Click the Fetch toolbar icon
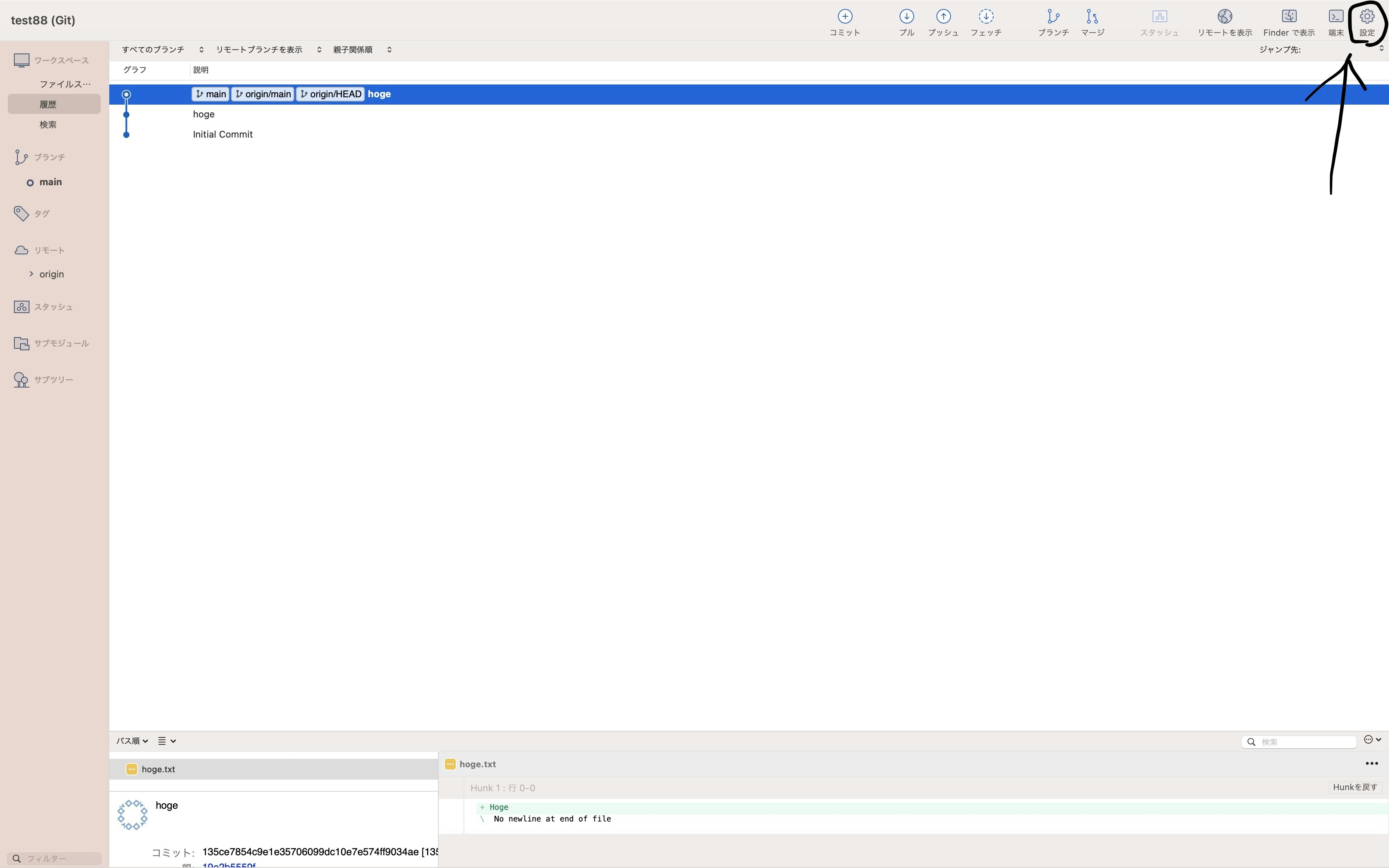Image resolution: width=1389 pixels, height=868 pixels. point(986,17)
